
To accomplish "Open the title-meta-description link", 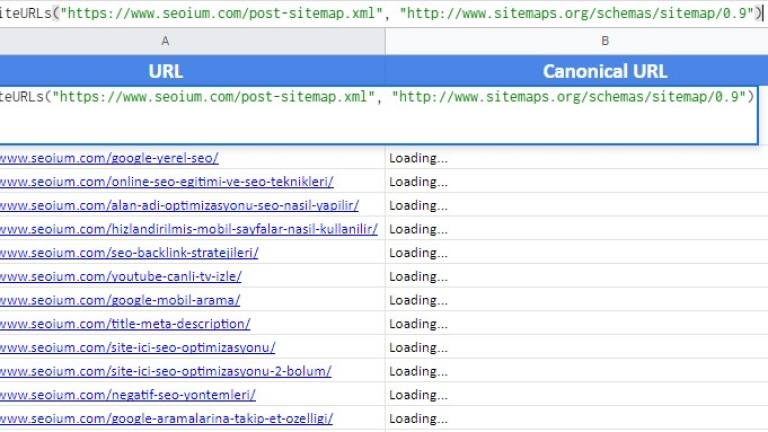I will pos(125,324).
